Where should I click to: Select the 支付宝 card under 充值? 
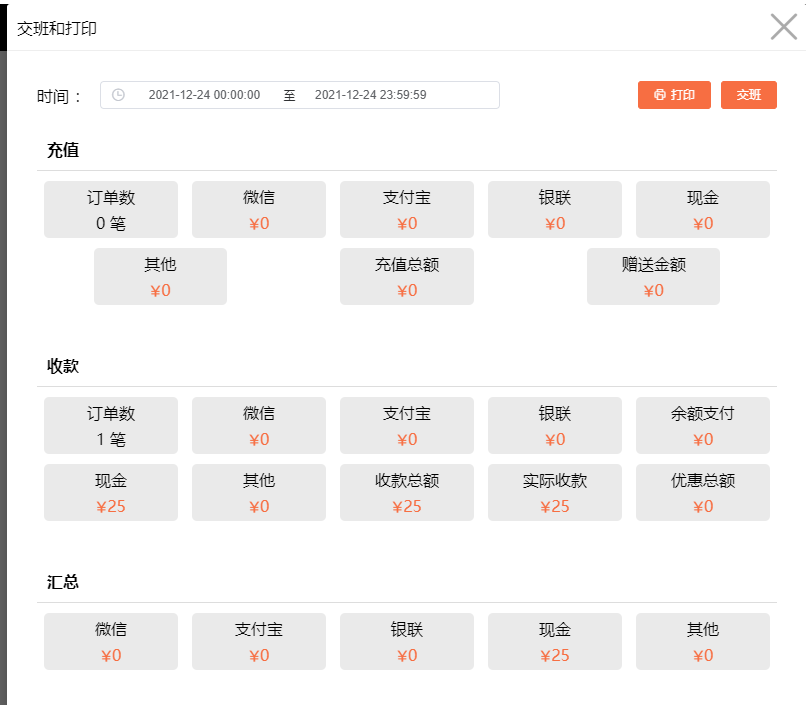point(407,209)
